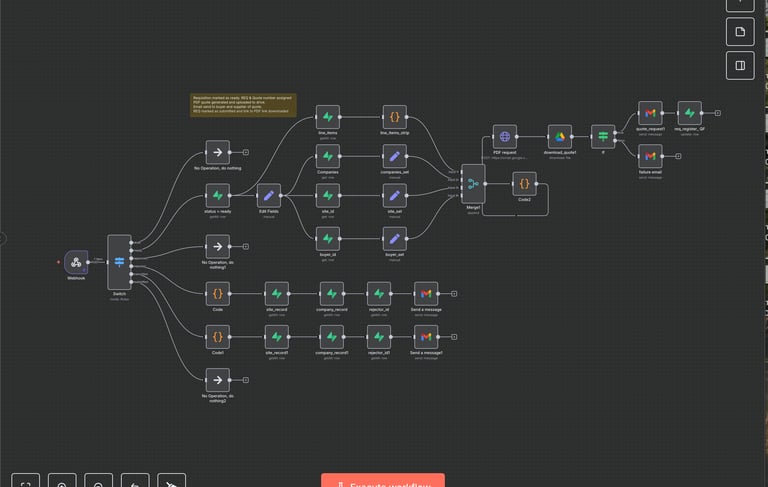Select the first No Operation, do nothing node
Screen dimensions: 768x487
tap(217, 152)
